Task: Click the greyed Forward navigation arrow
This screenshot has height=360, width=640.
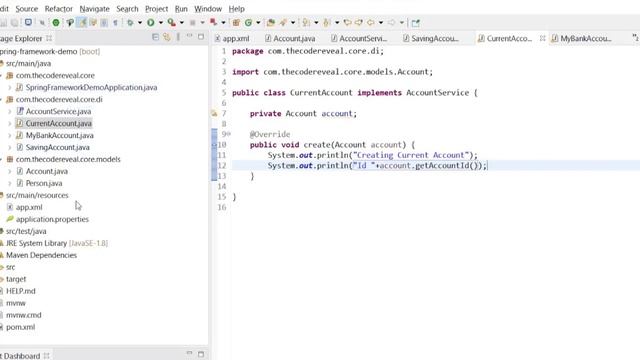Action: 391,22
